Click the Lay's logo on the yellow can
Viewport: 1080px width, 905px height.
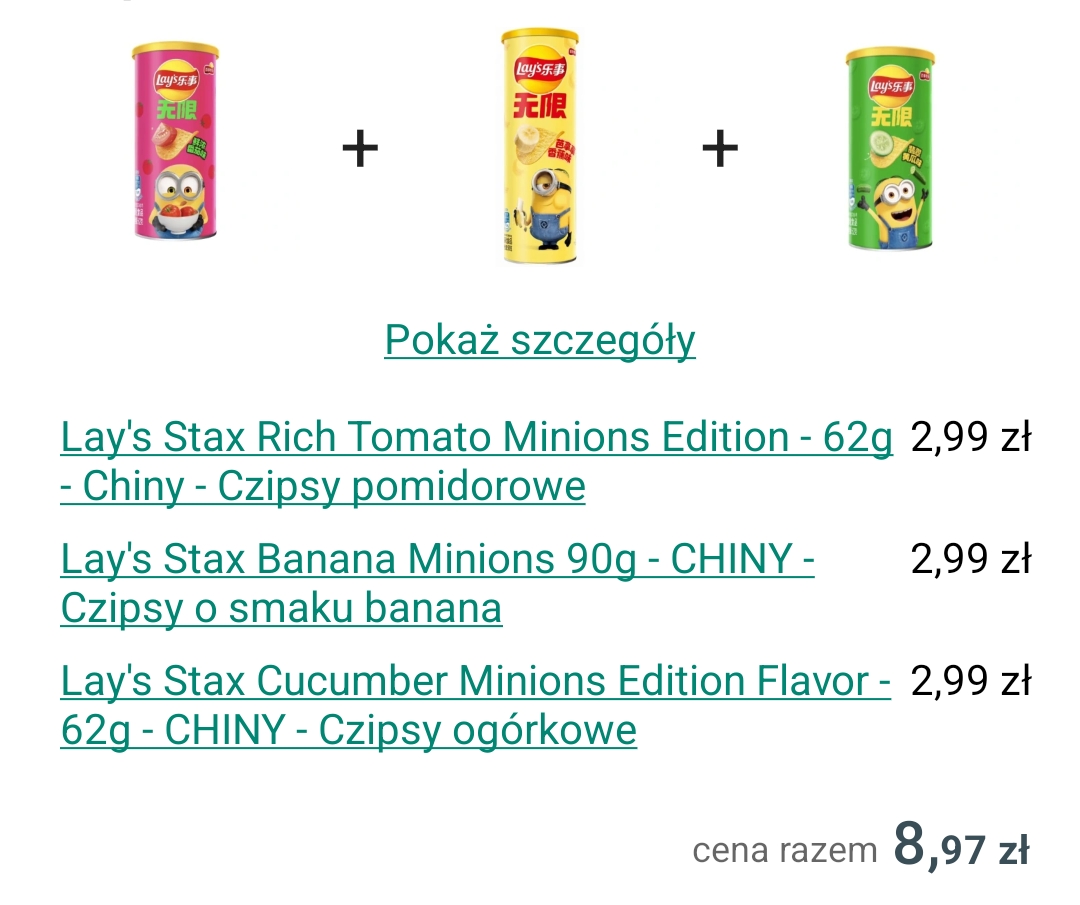[539, 69]
